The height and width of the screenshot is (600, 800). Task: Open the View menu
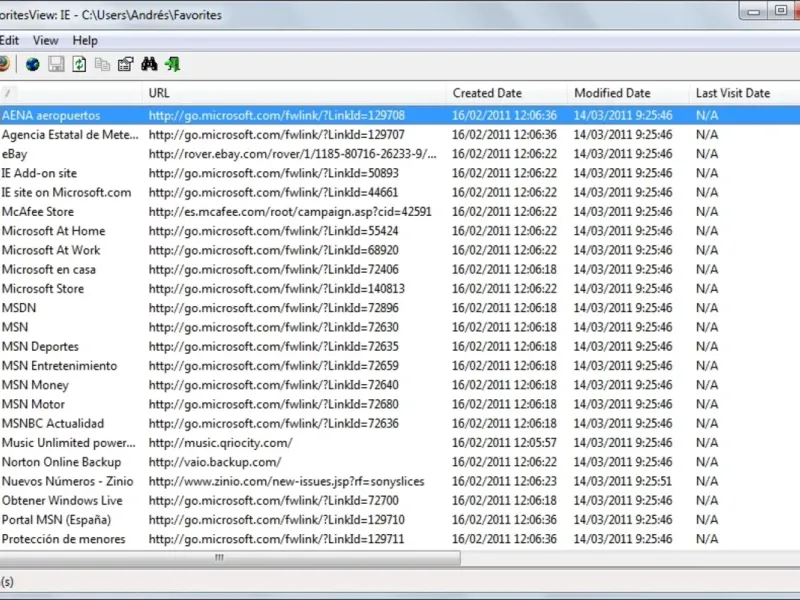(x=45, y=40)
